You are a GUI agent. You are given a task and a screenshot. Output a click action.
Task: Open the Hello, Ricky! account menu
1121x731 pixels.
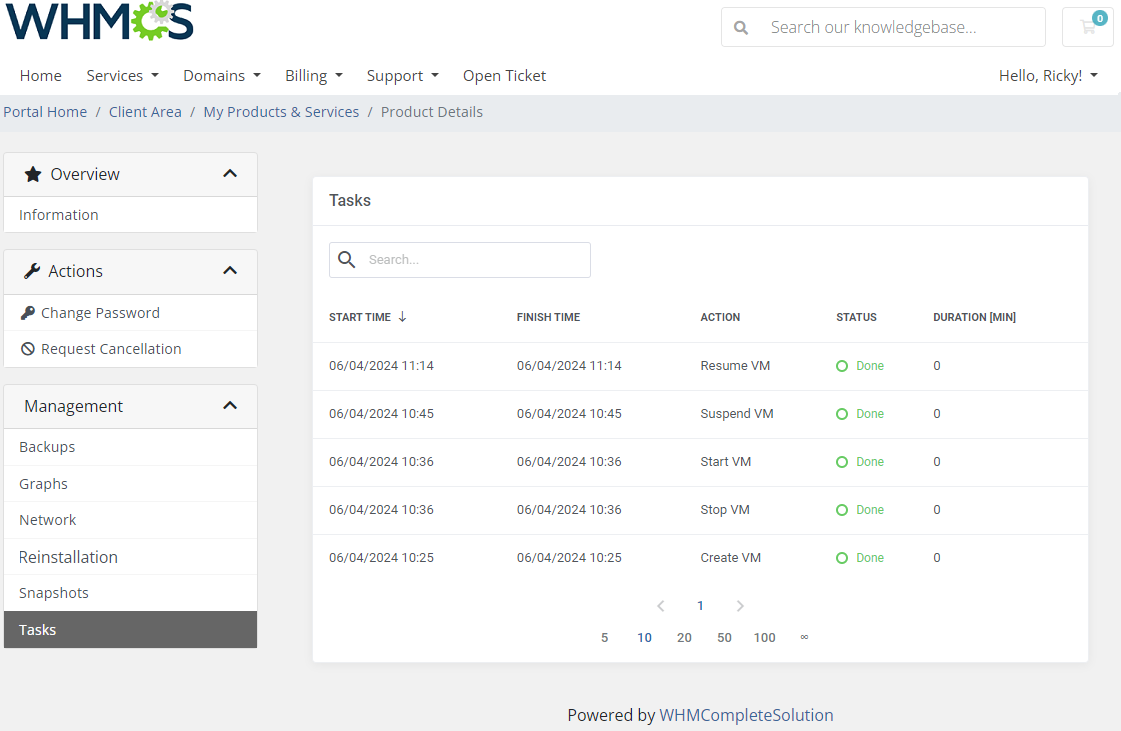coord(1048,76)
